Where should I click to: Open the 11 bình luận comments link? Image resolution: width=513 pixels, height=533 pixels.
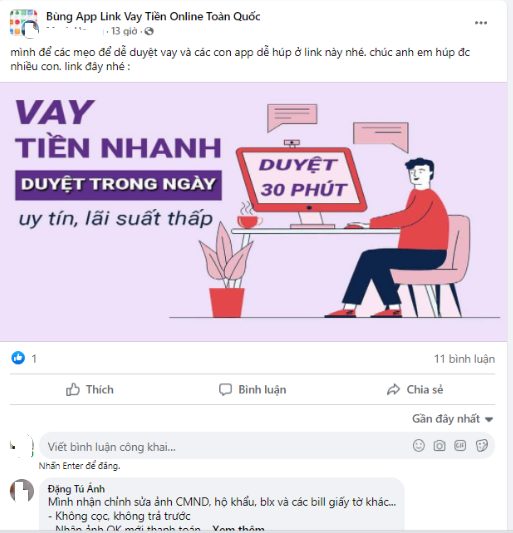pos(464,359)
